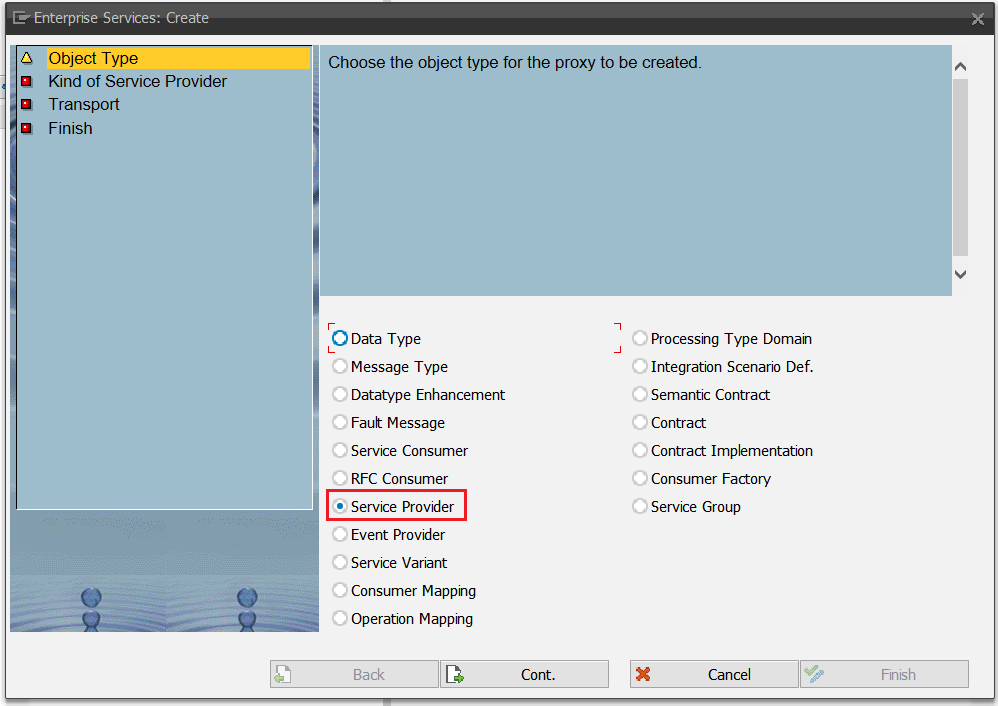This screenshot has height=706, width=998.
Task: Open the Kind of Service Provider step
Action: tap(137, 82)
